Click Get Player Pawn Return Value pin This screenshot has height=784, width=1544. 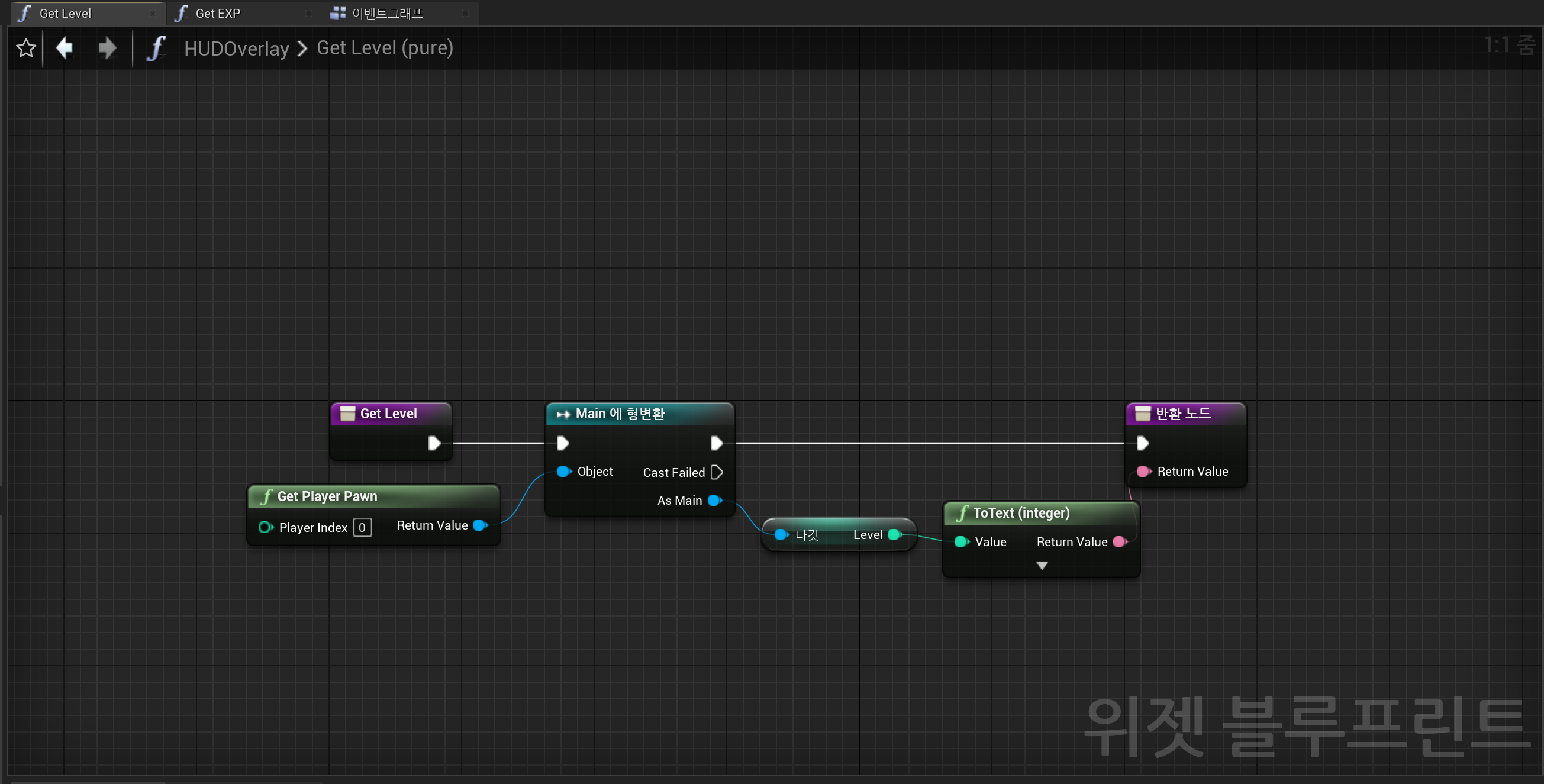pos(480,525)
